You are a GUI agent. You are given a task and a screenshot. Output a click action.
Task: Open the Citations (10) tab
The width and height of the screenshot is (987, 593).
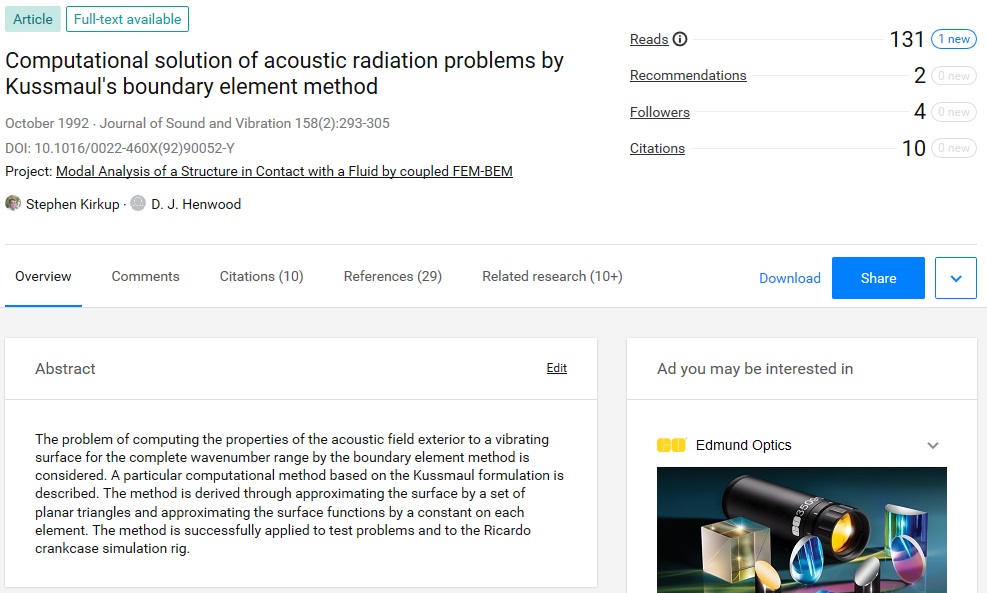click(x=261, y=276)
